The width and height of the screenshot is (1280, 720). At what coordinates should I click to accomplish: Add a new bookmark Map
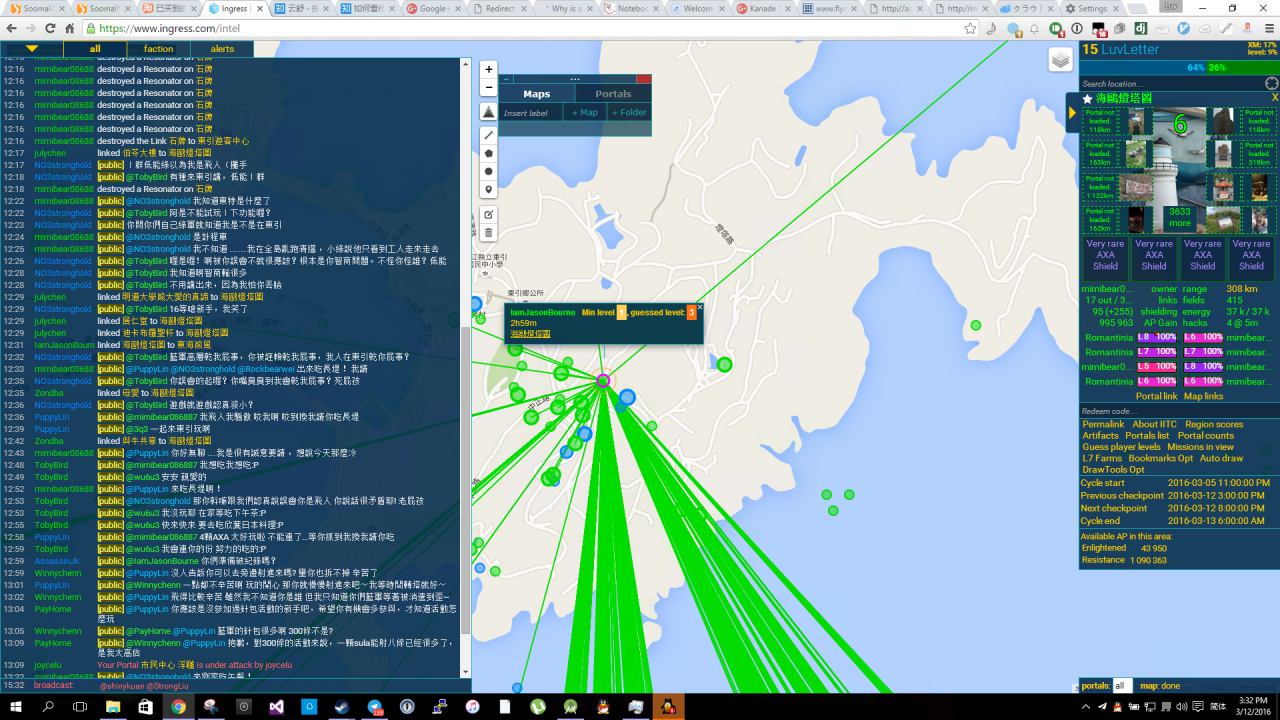(x=585, y=113)
